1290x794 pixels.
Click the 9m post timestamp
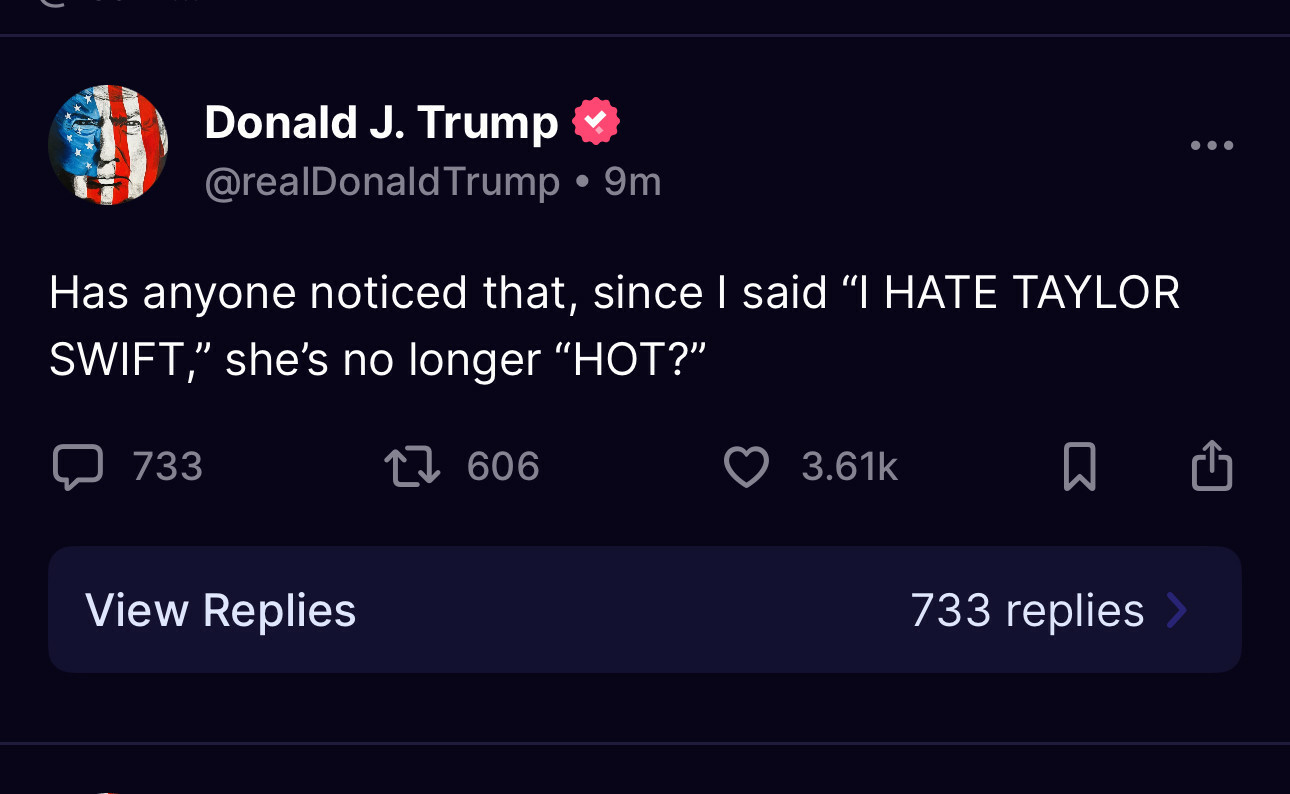[632, 182]
